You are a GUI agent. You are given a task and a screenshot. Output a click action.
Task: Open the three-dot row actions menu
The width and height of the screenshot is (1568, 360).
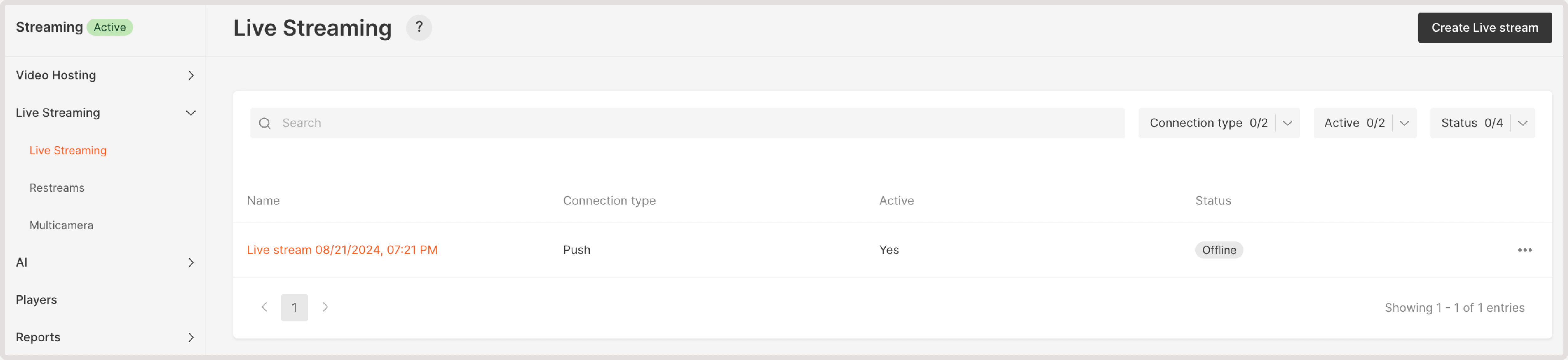click(x=1524, y=250)
